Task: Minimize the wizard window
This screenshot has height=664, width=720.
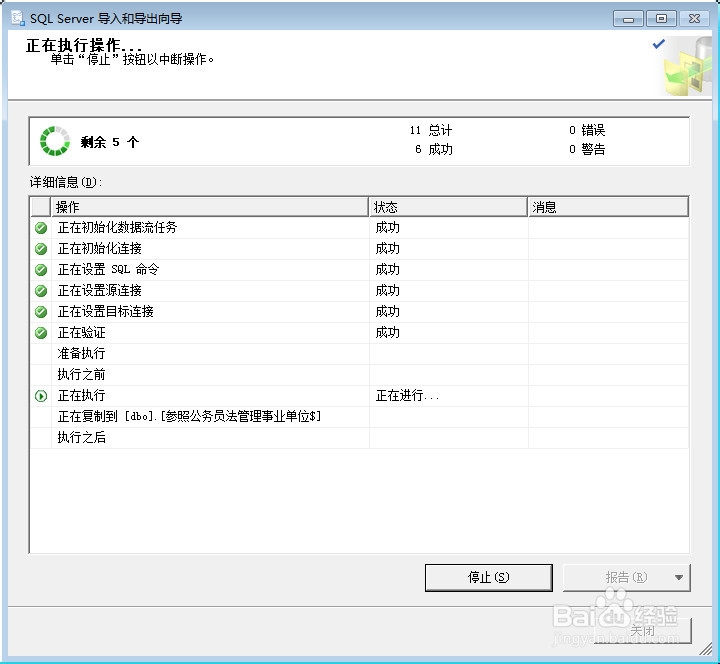Action: [628, 19]
